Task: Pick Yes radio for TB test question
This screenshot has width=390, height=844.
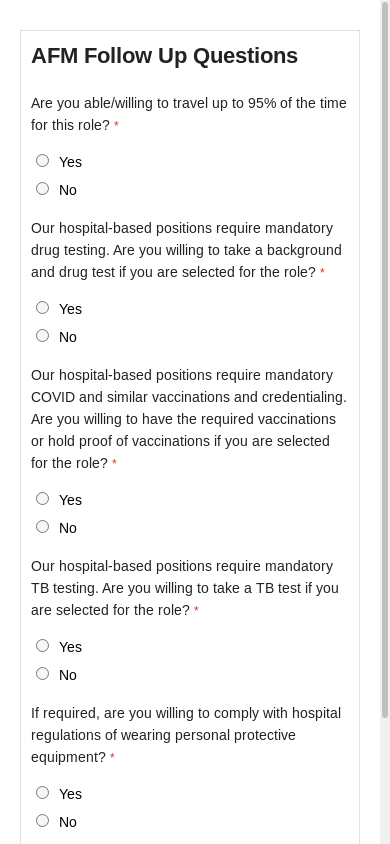Action: [x=42, y=645]
